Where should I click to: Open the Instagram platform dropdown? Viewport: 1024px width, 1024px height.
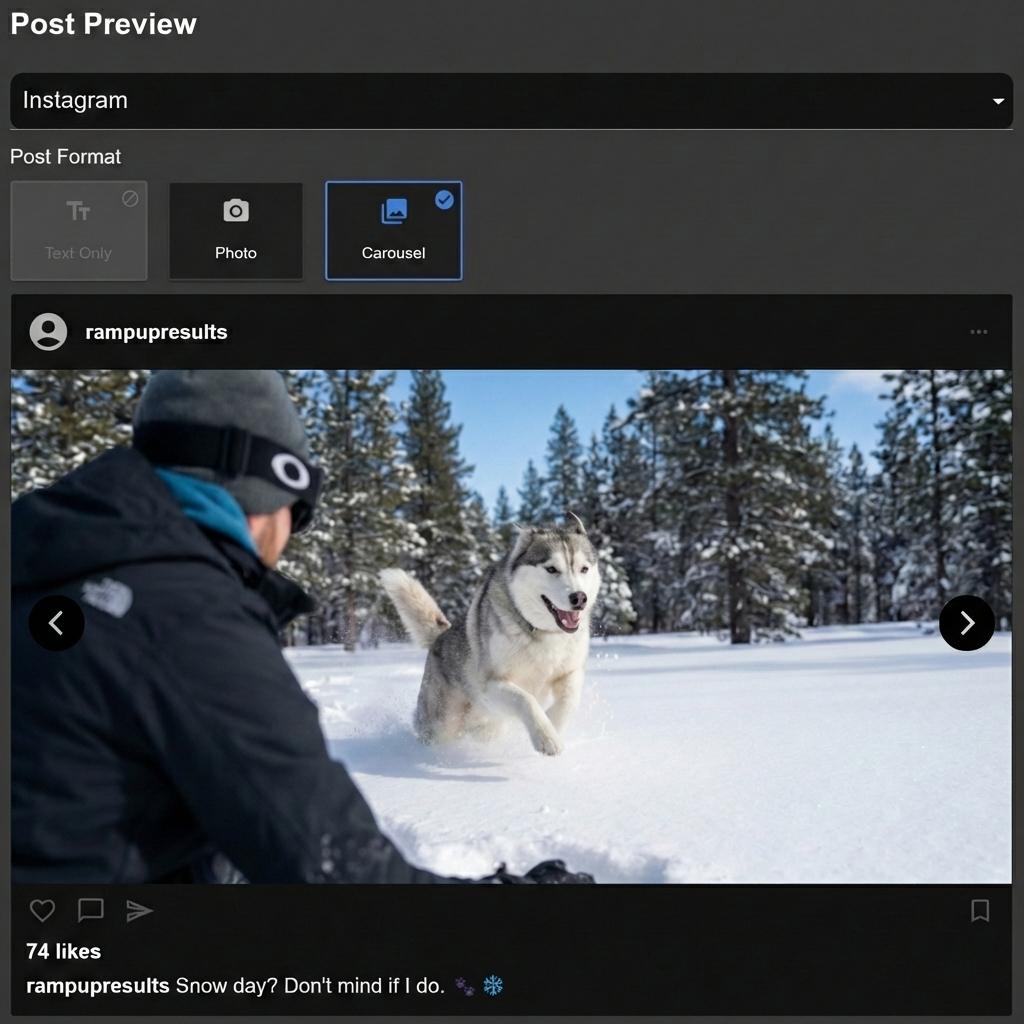512,100
